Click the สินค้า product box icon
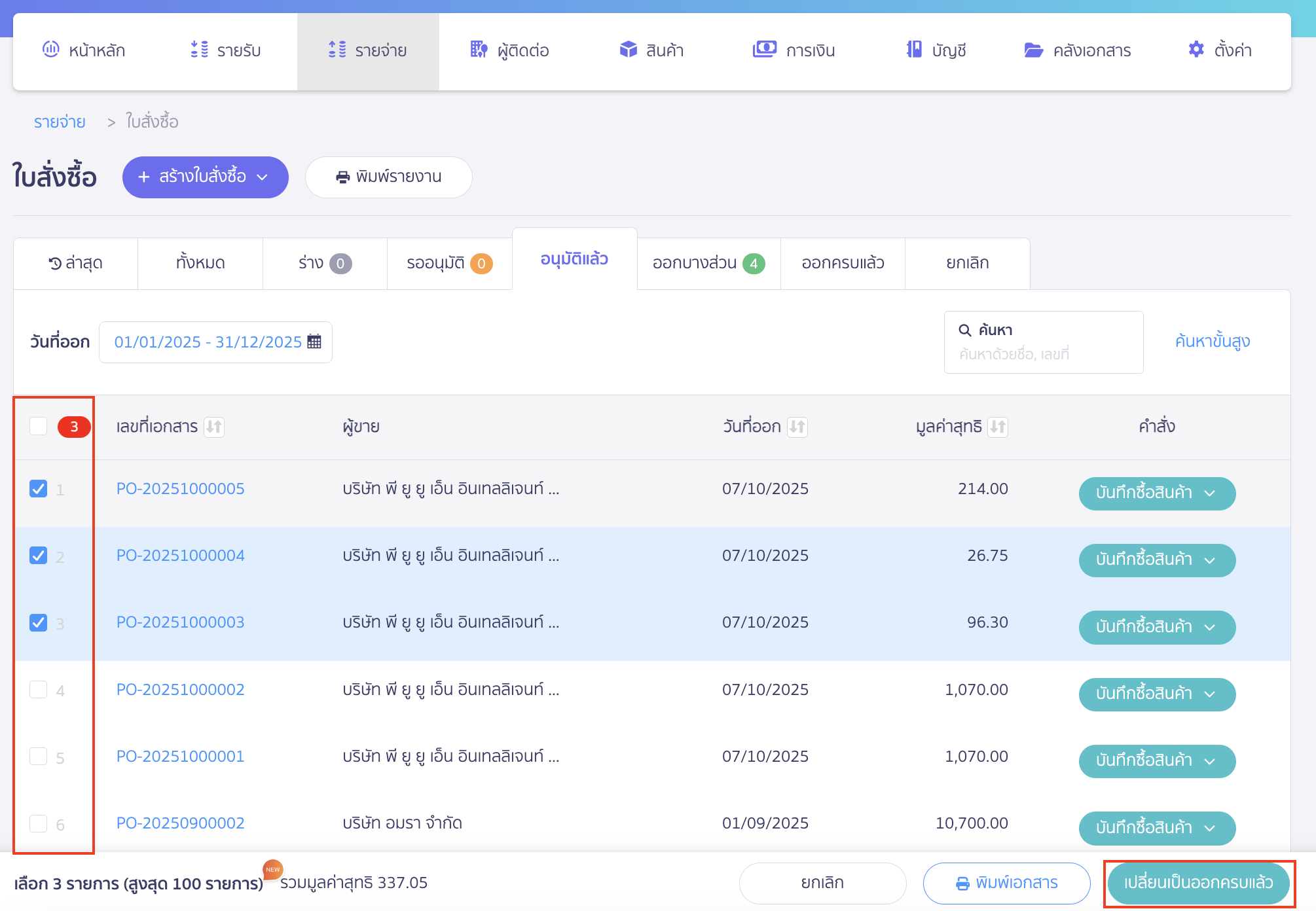This screenshot has width=1316, height=911. coord(628,50)
